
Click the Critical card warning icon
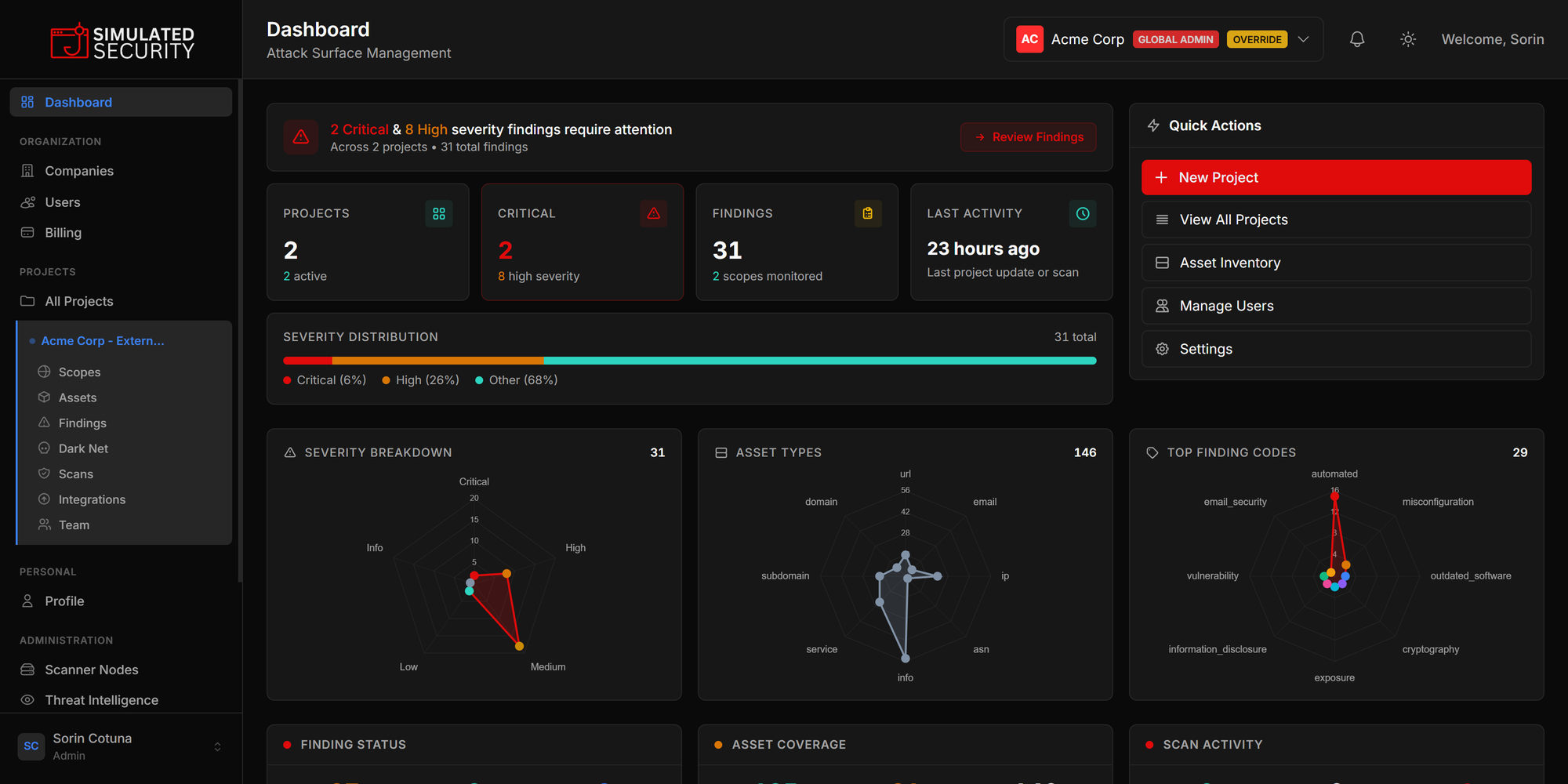(x=654, y=213)
